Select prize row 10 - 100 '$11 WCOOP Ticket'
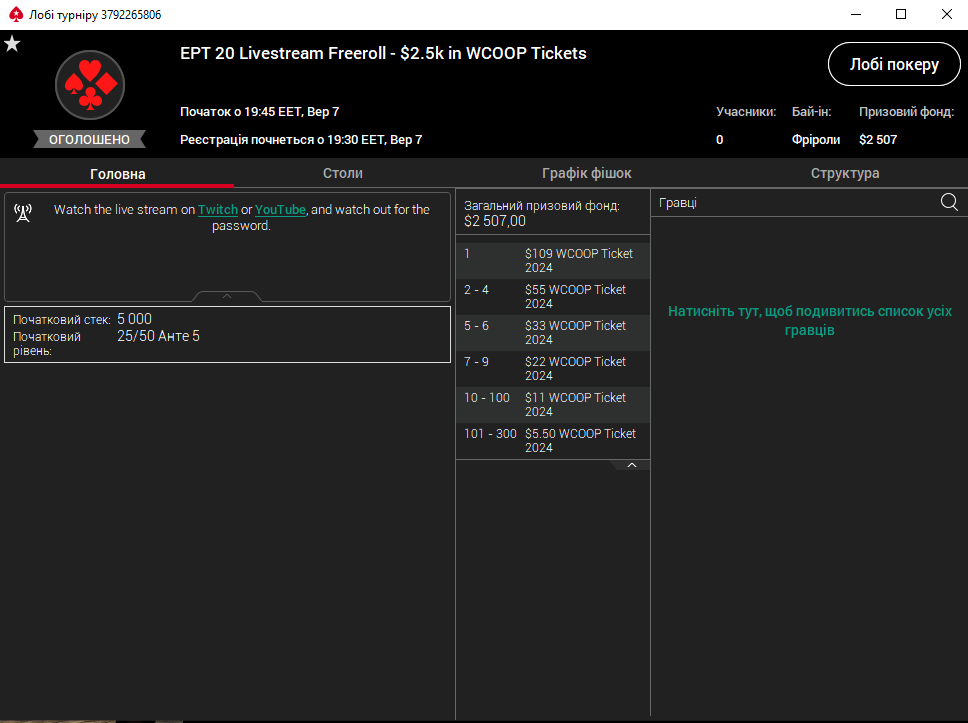The width and height of the screenshot is (968, 723). click(553, 404)
